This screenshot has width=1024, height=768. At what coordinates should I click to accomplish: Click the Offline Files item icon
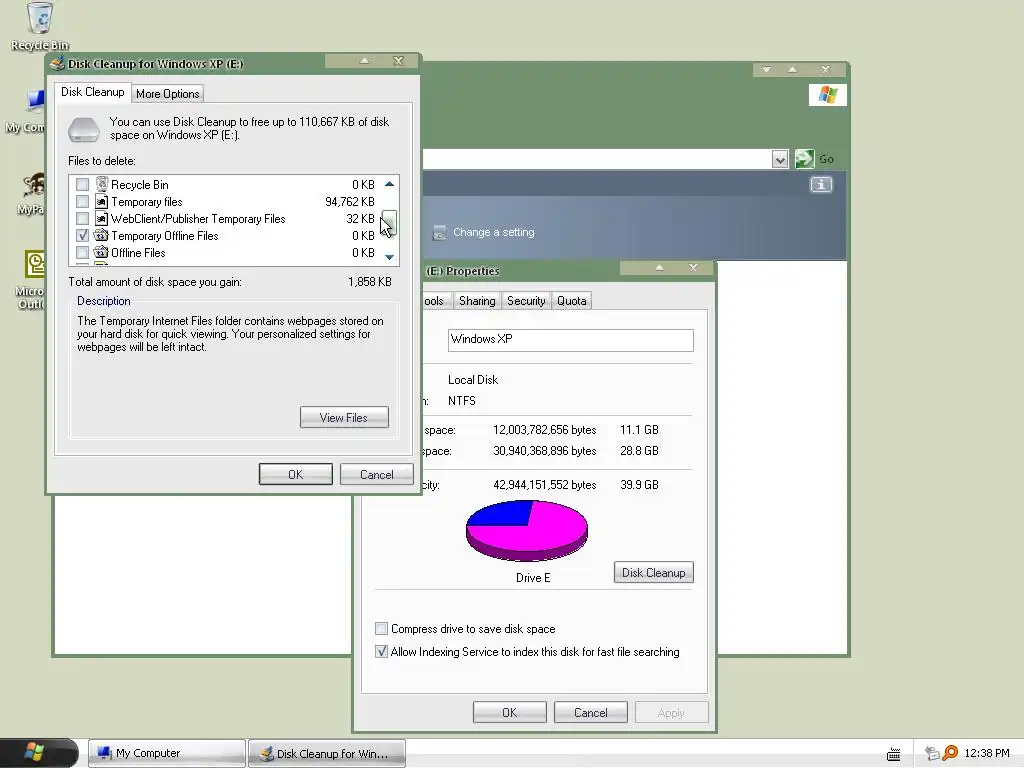[x=101, y=252]
